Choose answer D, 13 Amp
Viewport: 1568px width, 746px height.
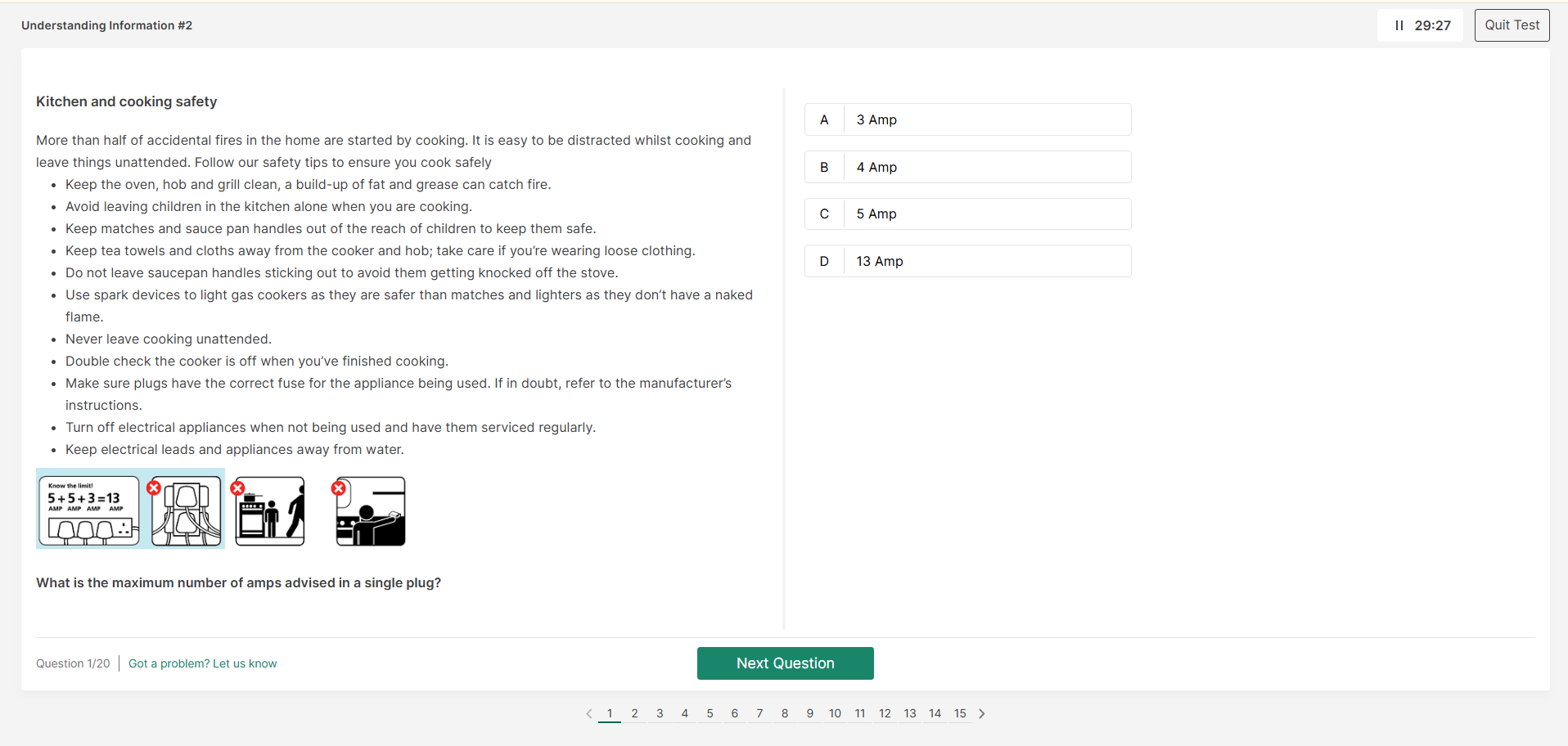[x=967, y=261]
